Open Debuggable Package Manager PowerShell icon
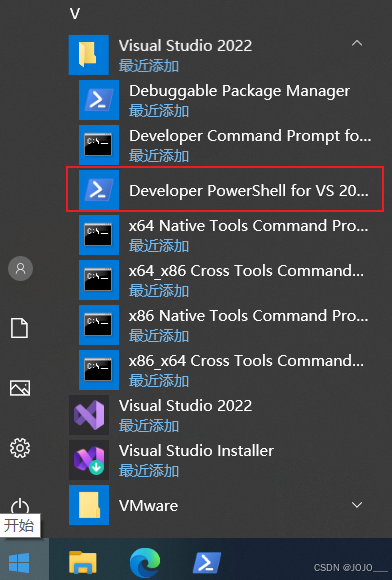The width and height of the screenshot is (392, 580). [x=99, y=100]
